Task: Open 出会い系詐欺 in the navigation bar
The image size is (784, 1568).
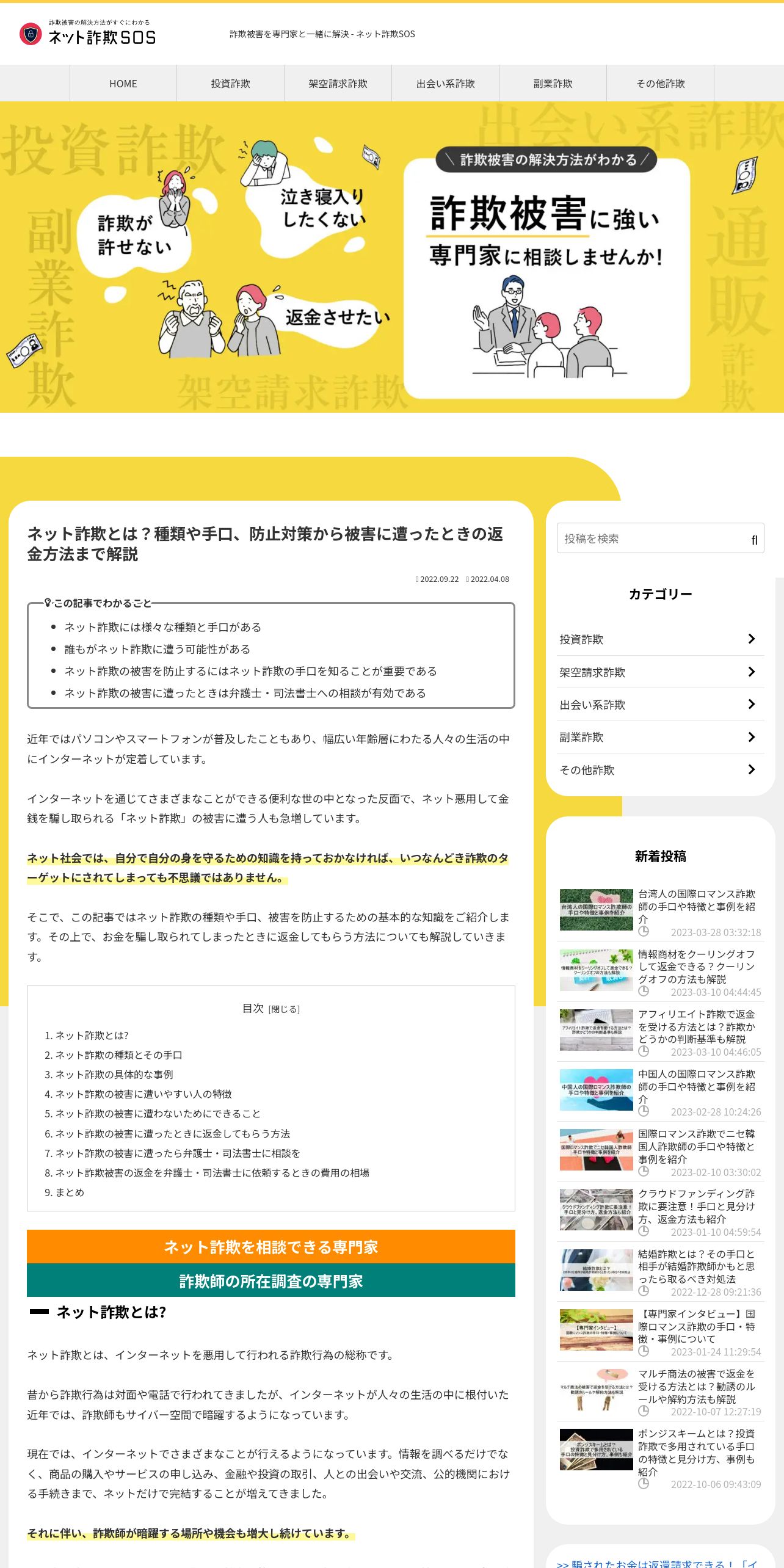Action: tap(446, 84)
